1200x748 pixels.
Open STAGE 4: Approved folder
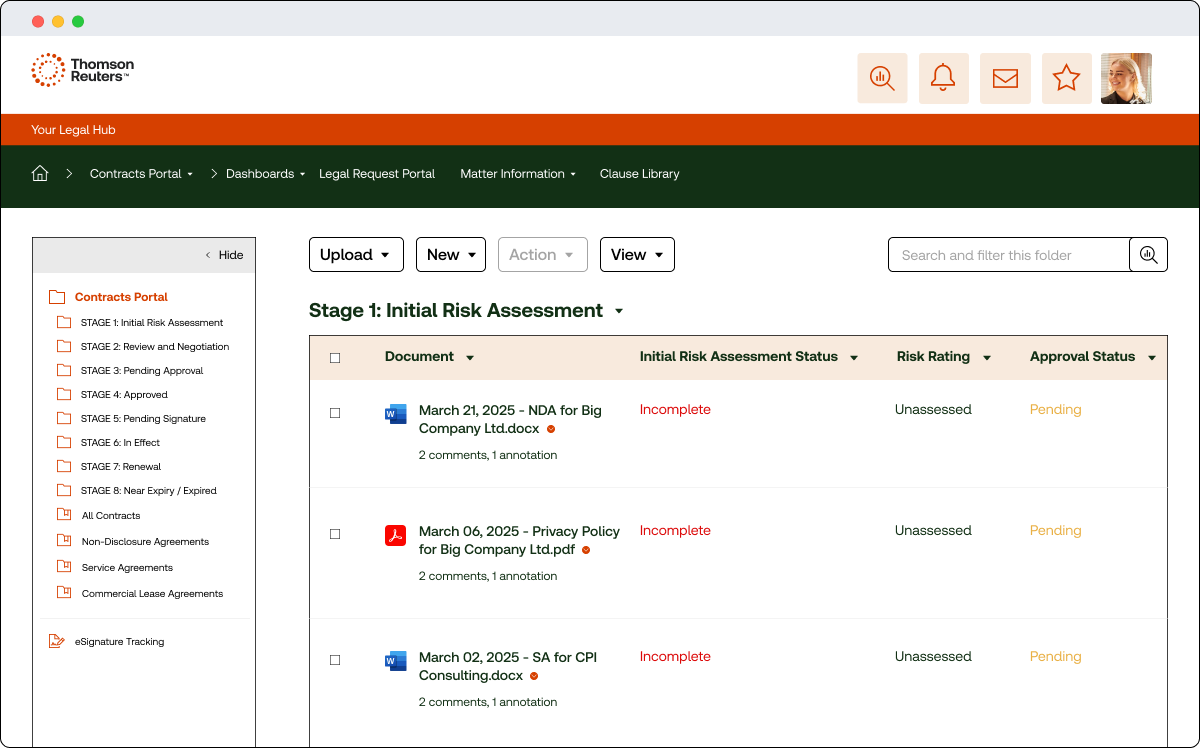123,395
